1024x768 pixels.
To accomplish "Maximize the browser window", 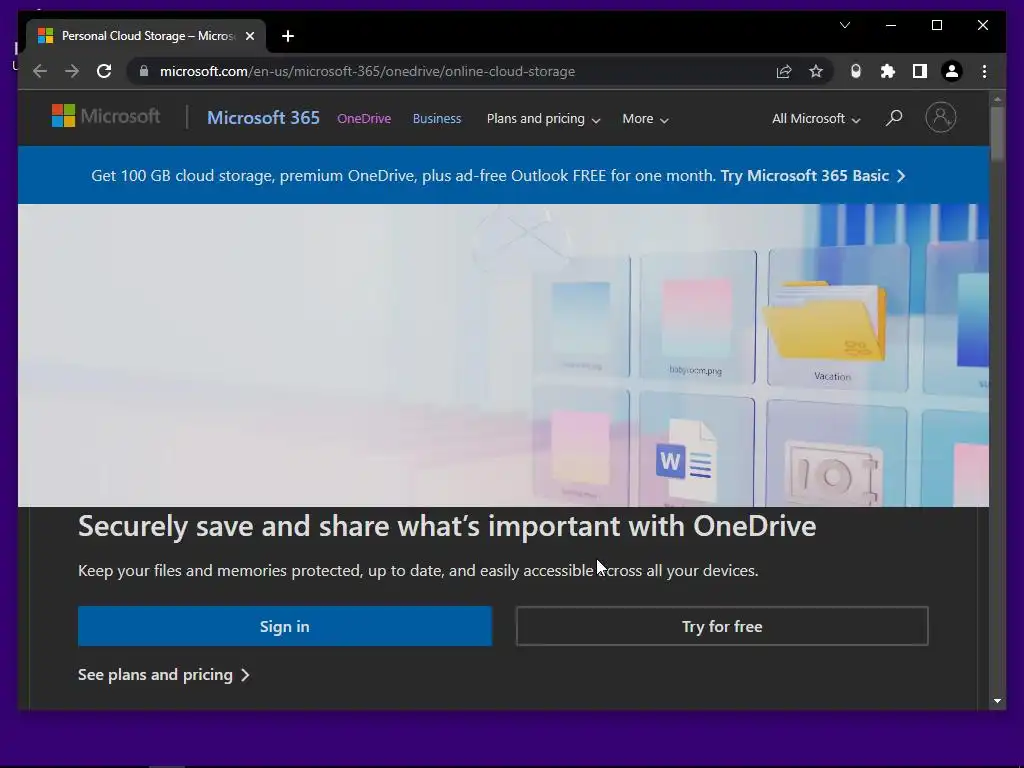I will click(936, 25).
